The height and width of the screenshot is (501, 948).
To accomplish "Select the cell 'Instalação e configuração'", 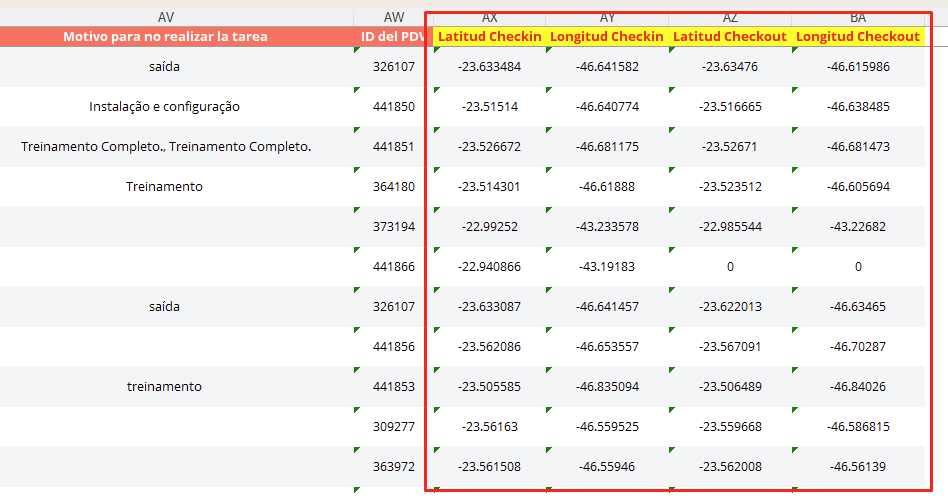I will (x=165, y=107).
